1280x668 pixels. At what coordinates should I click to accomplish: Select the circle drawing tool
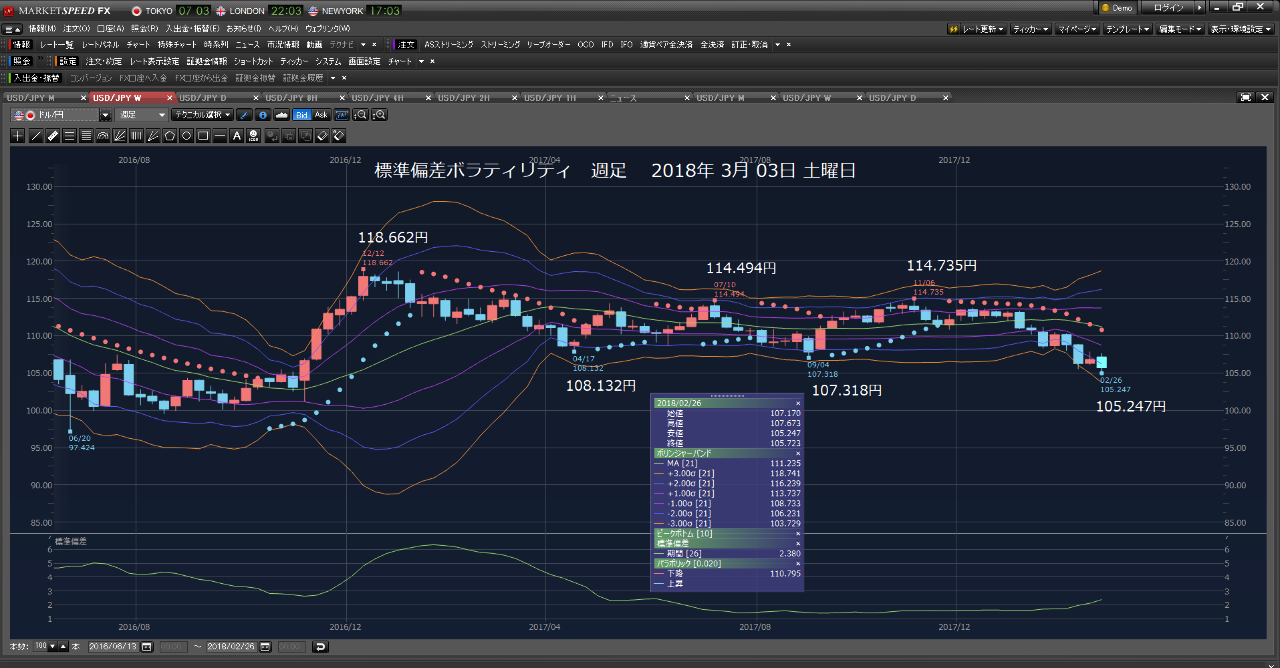(x=186, y=135)
